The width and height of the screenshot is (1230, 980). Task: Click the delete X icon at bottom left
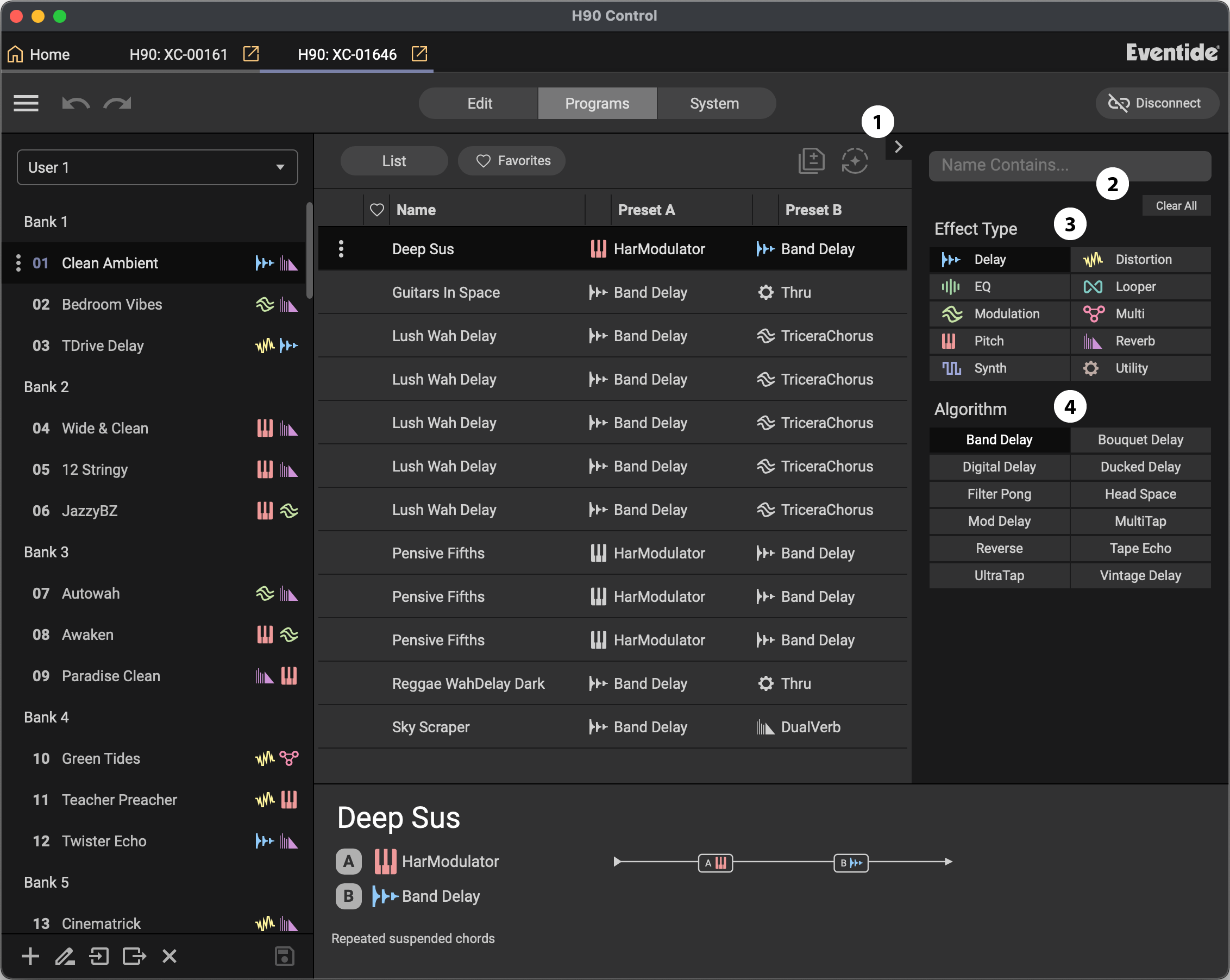click(170, 956)
